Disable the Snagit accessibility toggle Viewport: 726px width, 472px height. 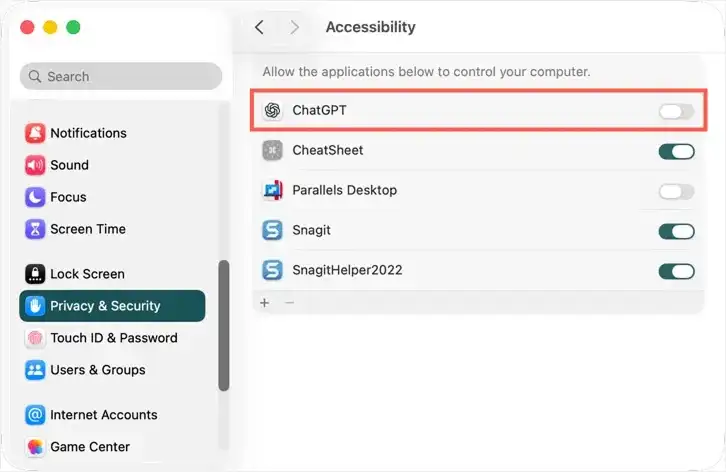pyautogui.click(x=676, y=231)
